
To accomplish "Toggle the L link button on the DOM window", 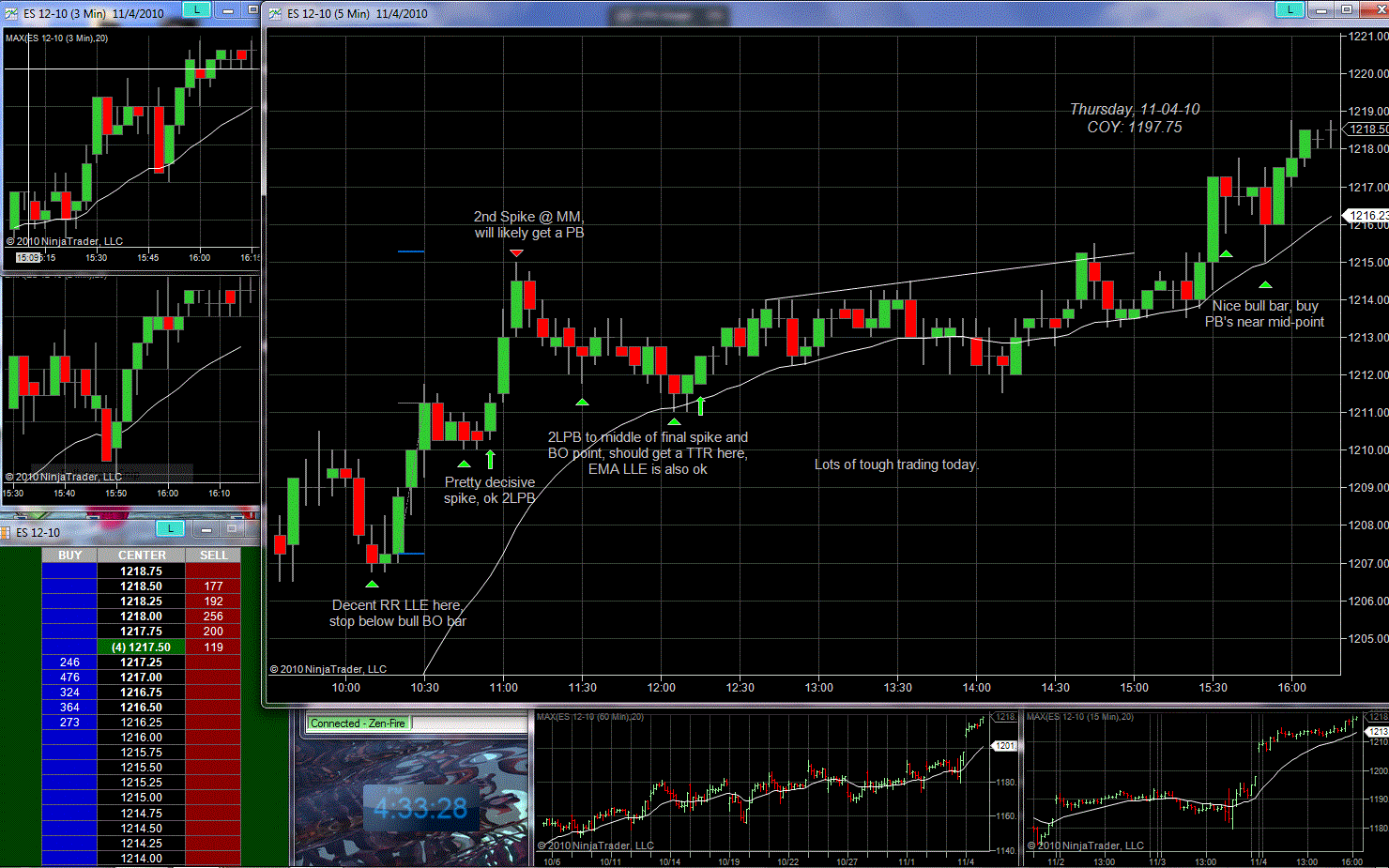I will pos(170,529).
